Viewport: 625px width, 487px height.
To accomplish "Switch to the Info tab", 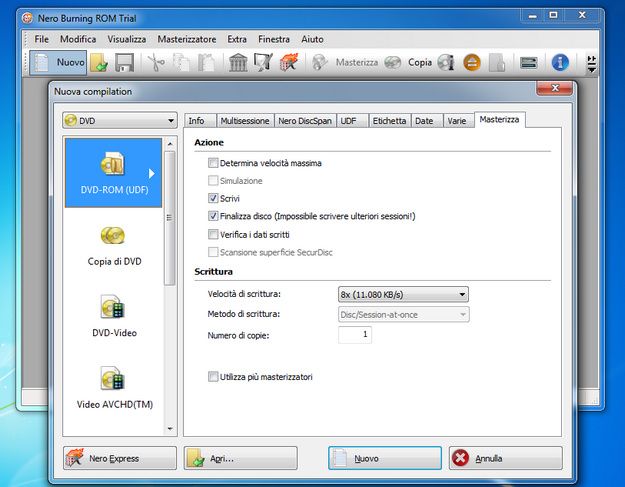I will [200, 121].
